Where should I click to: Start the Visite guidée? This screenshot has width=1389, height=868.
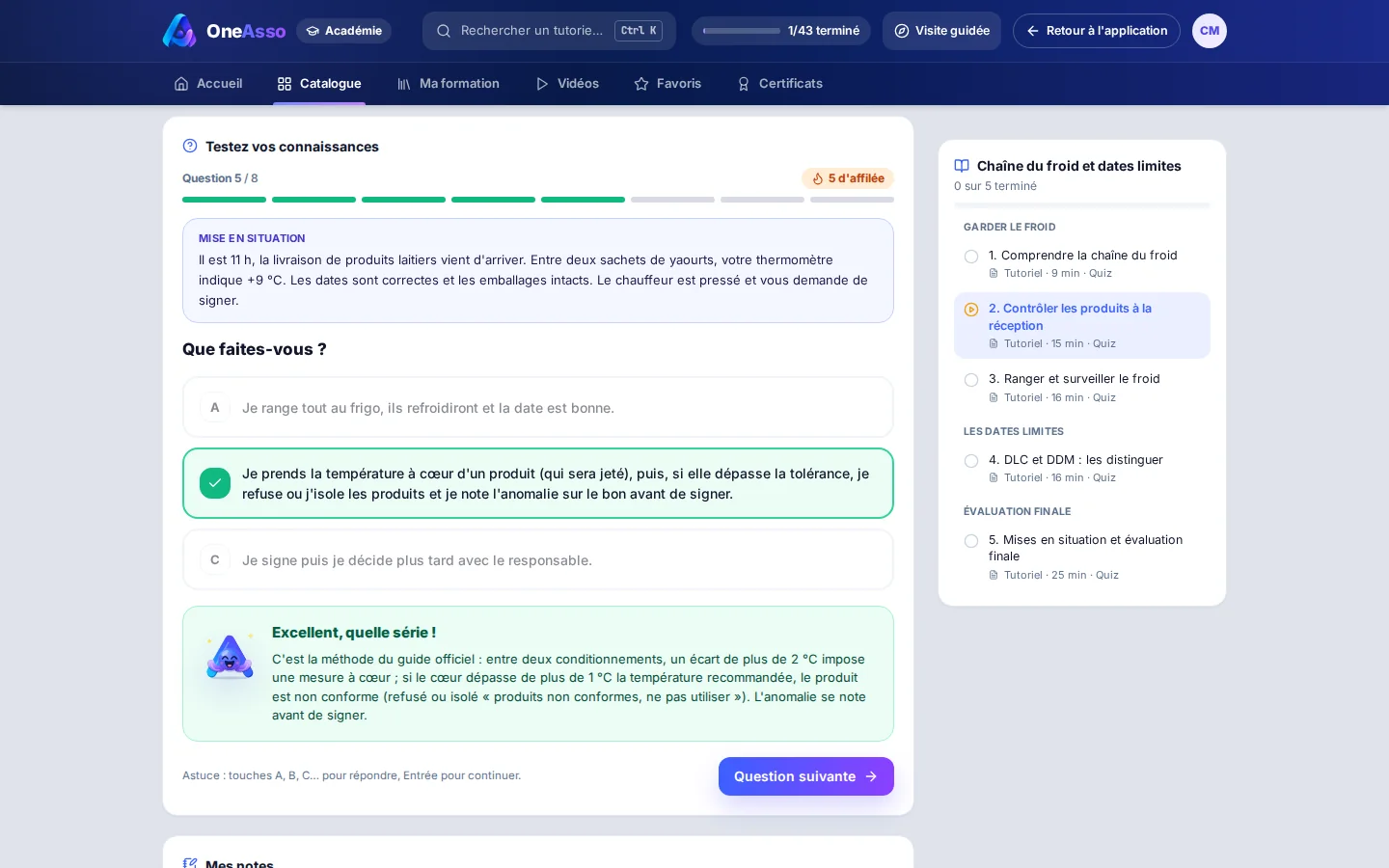click(x=941, y=31)
